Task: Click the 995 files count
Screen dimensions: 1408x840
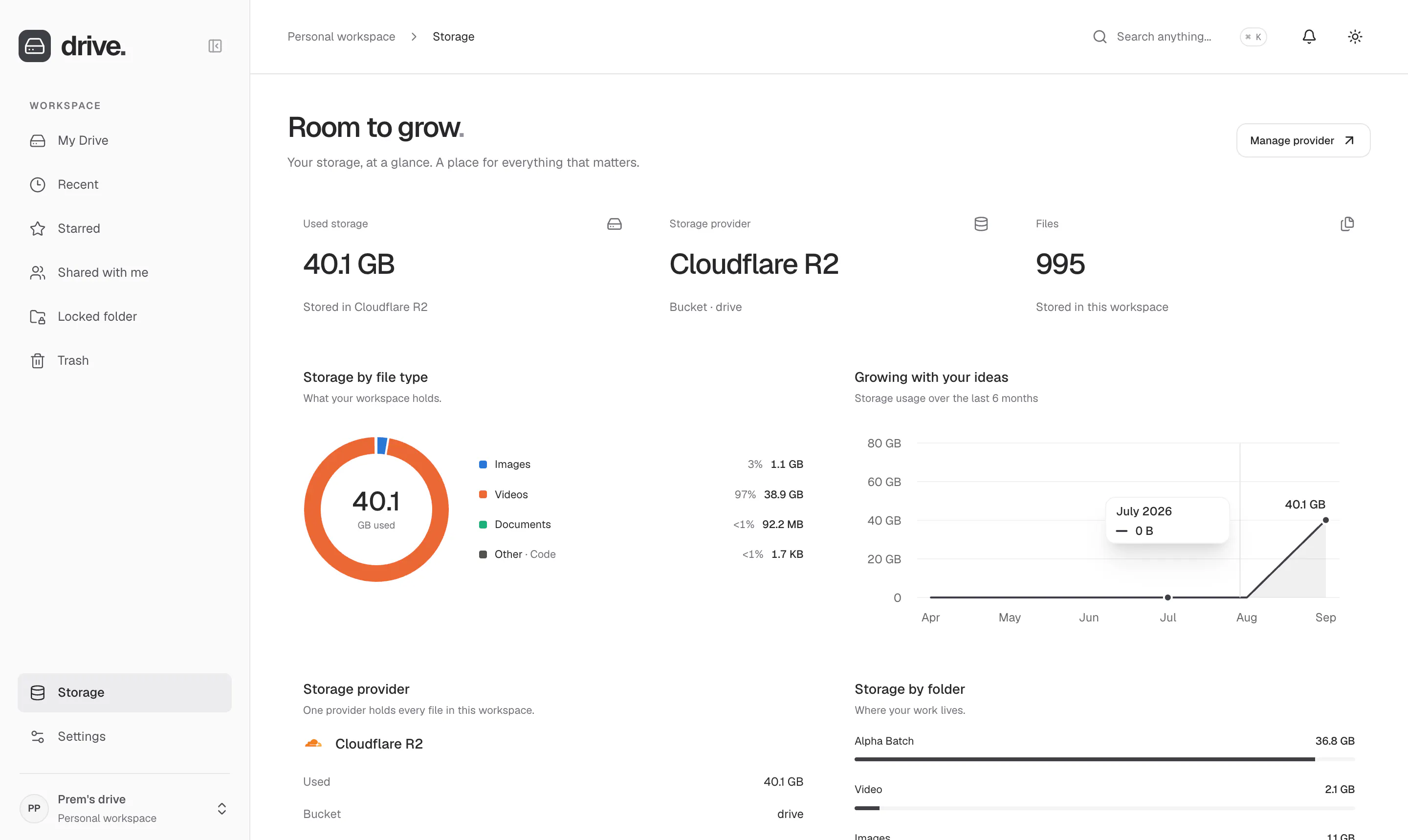Action: (1060, 265)
